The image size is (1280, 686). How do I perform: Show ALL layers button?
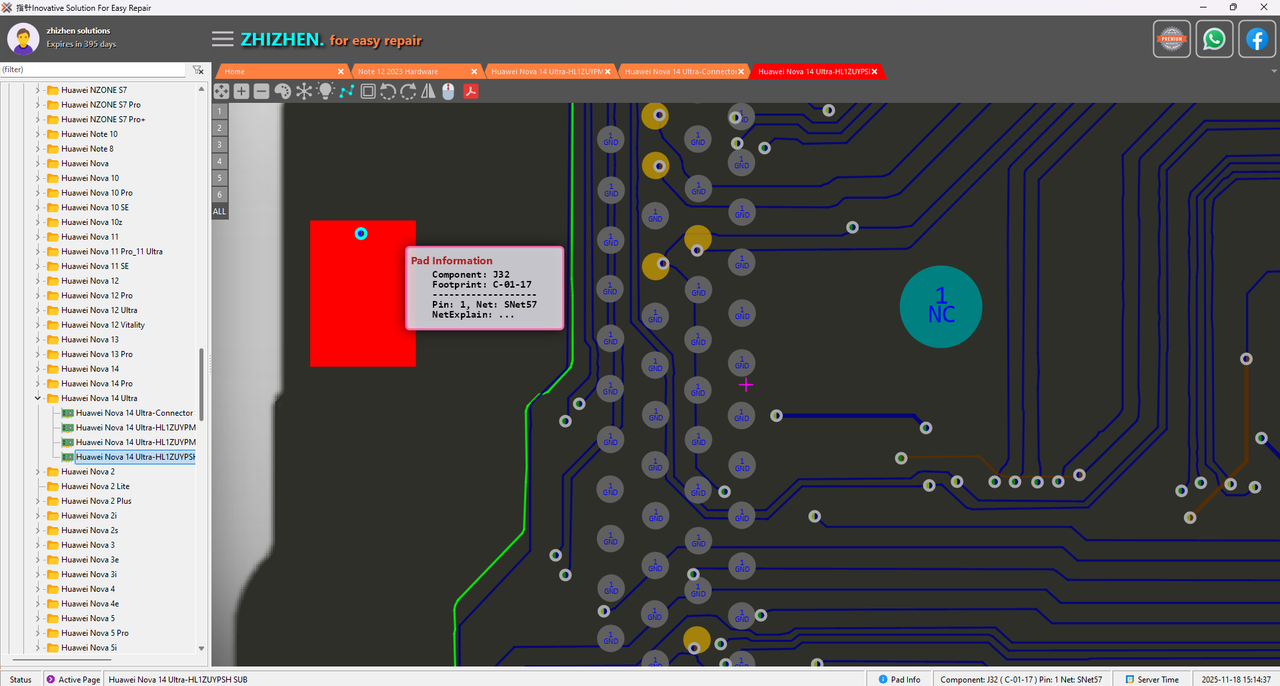point(220,212)
